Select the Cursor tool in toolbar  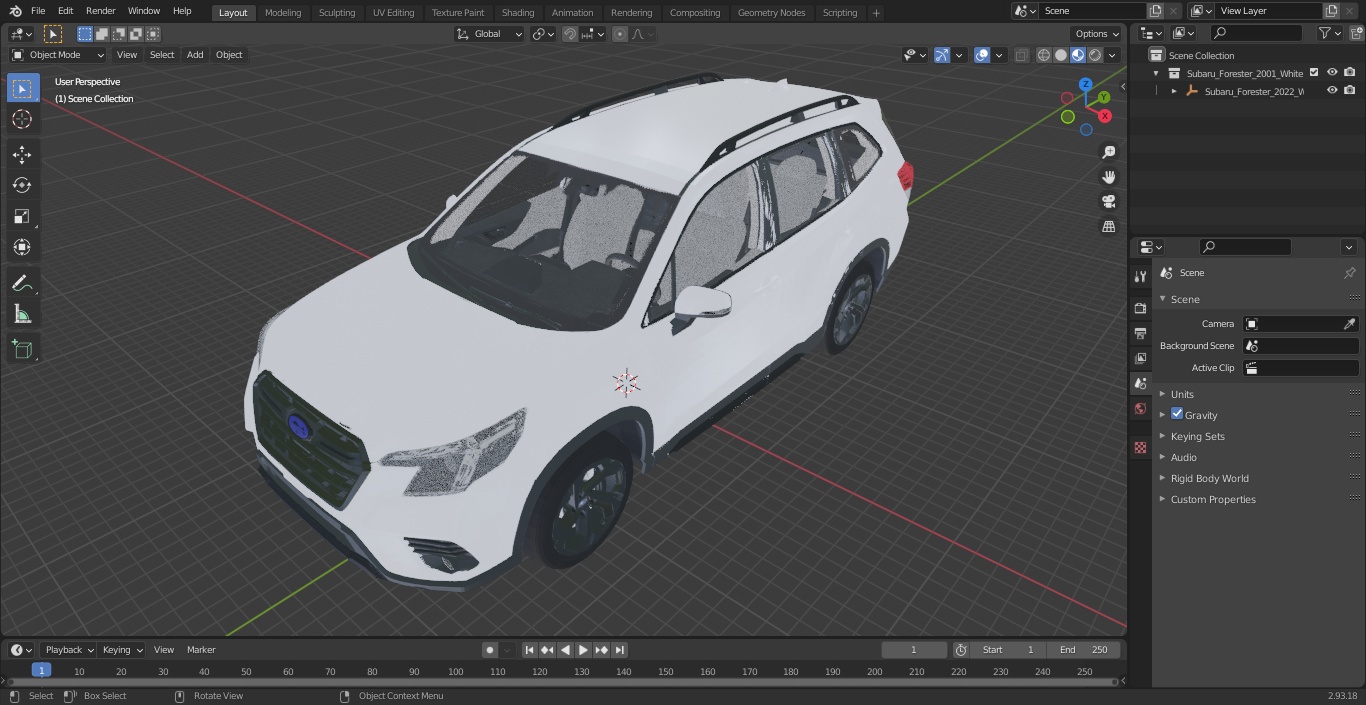tap(22, 119)
